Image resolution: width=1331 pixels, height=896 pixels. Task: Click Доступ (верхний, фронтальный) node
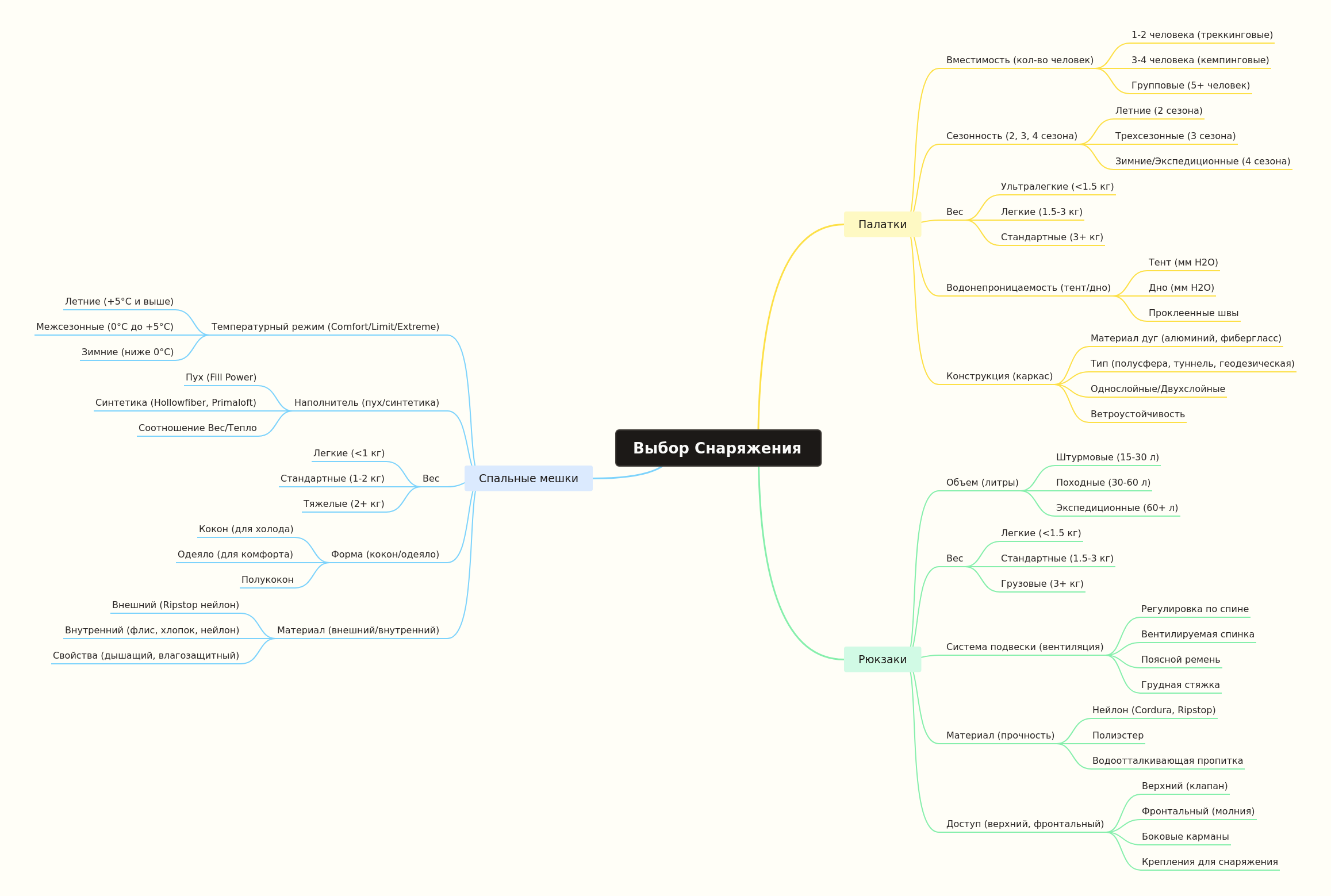[x=1025, y=824]
